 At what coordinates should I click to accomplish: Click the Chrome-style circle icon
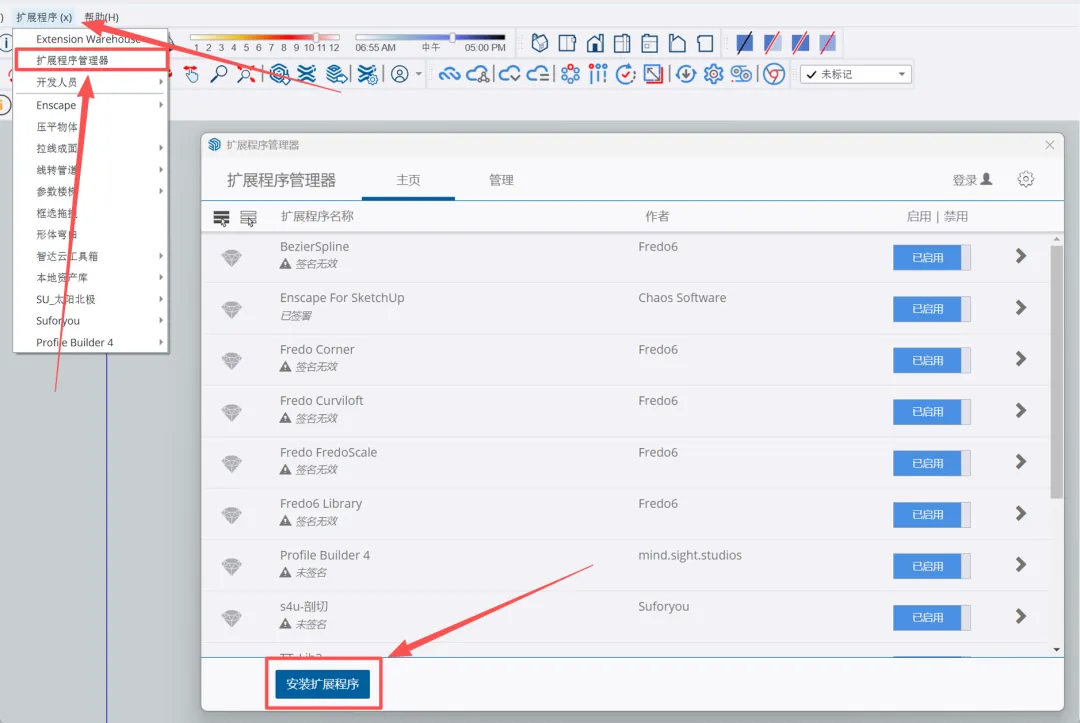pyautogui.click(x=774, y=74)
